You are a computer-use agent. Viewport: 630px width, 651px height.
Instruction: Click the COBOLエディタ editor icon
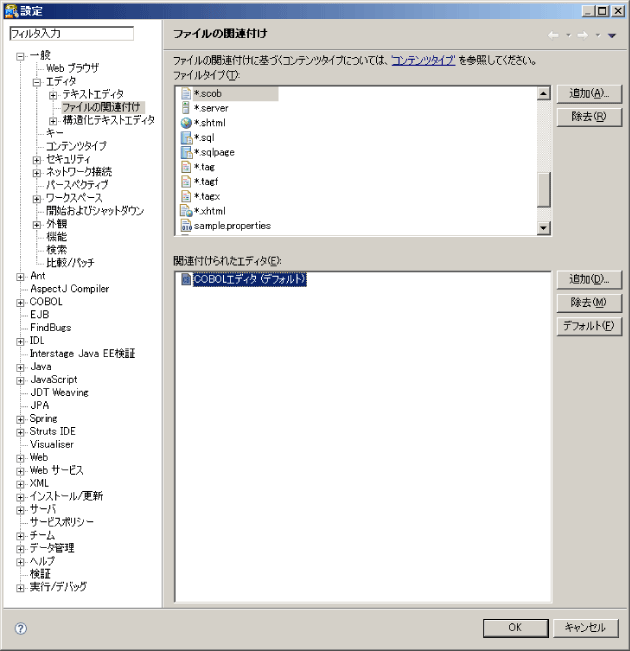(186, 279)
